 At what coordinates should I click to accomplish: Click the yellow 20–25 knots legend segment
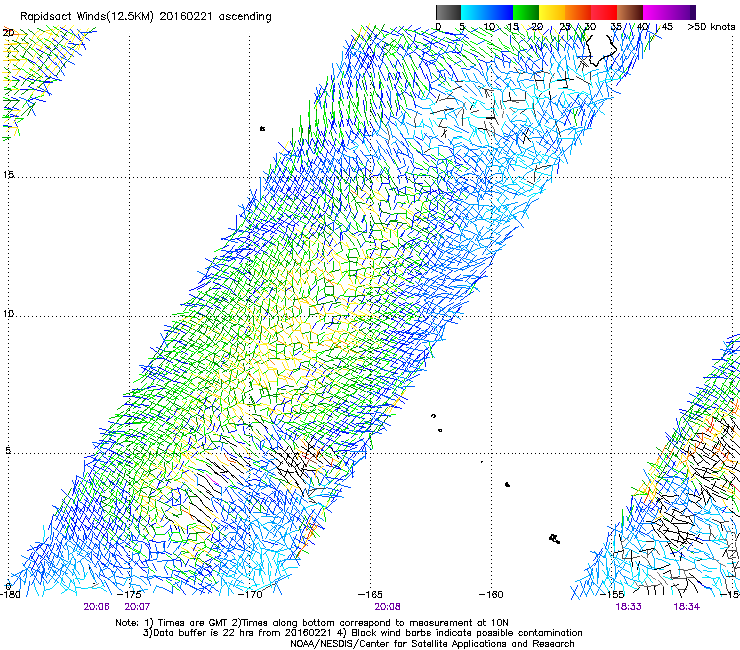coord(552,12)
